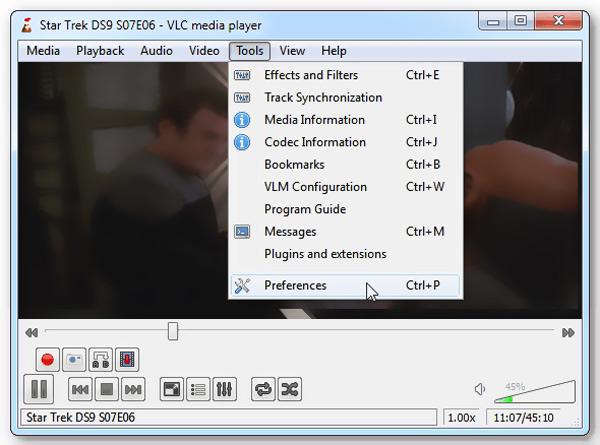600x445 pixels.
Task: Click the volume slider at 45%
Action: pyautogui.click(x=535, y=392)
